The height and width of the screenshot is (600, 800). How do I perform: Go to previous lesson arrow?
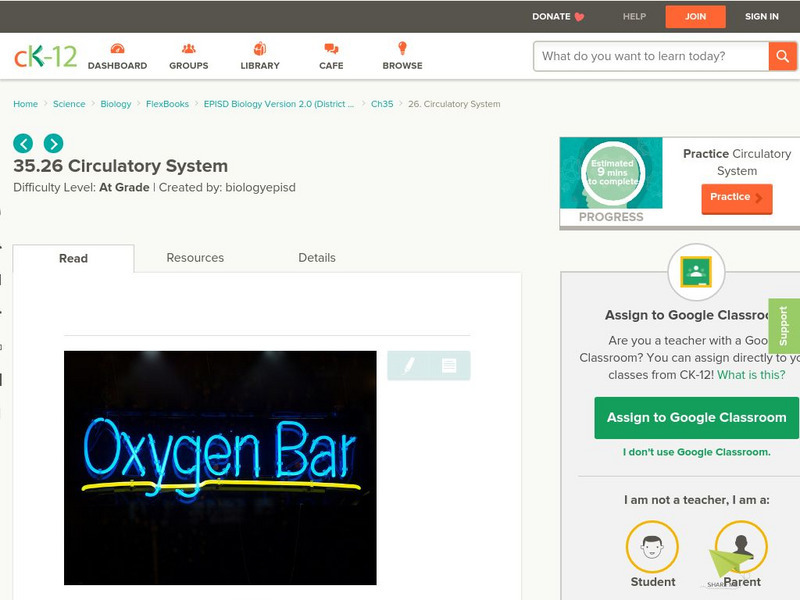(23, 143)
